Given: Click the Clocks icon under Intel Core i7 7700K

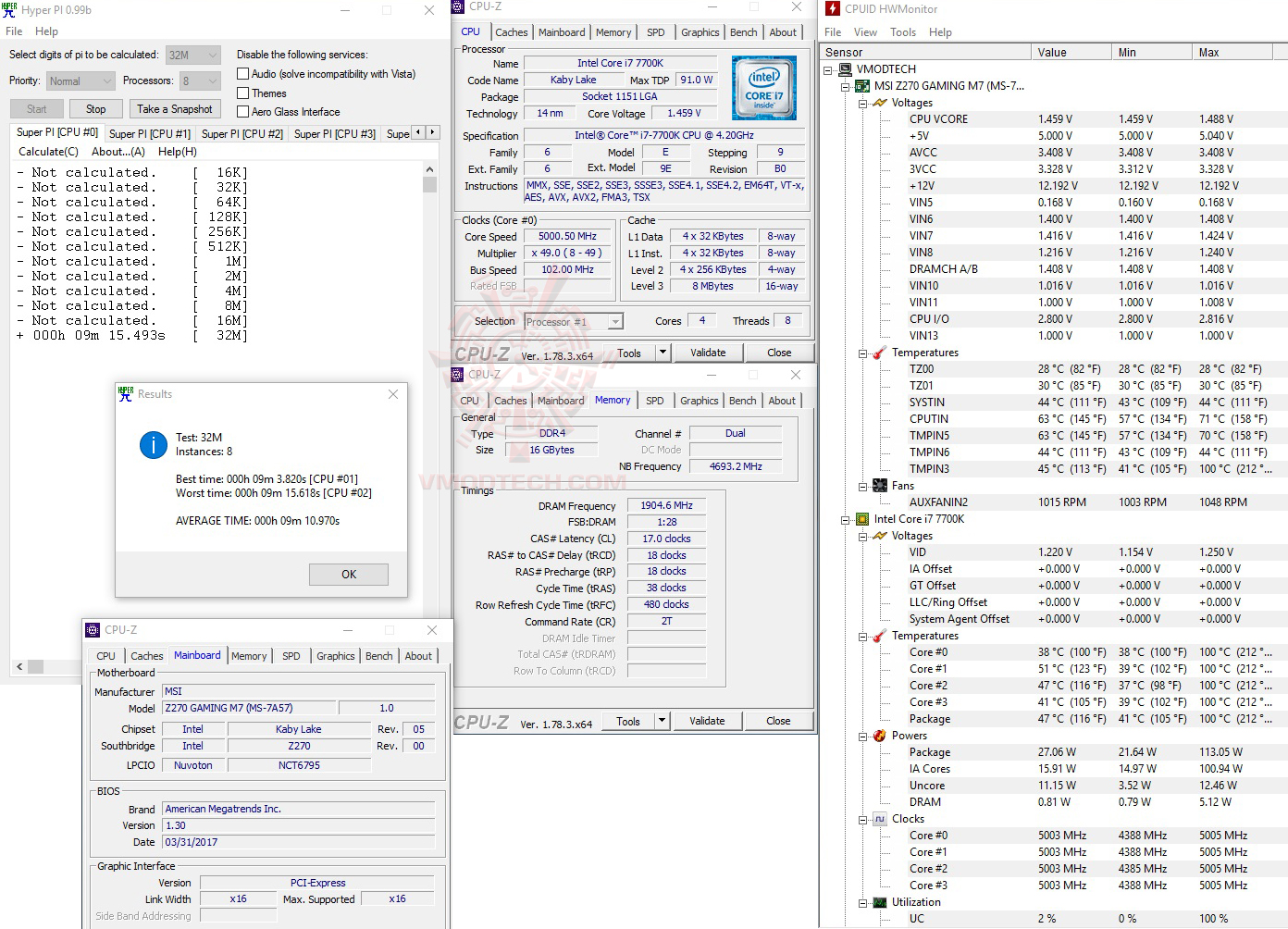Looking at the screenshot, I should click(879, 818).
